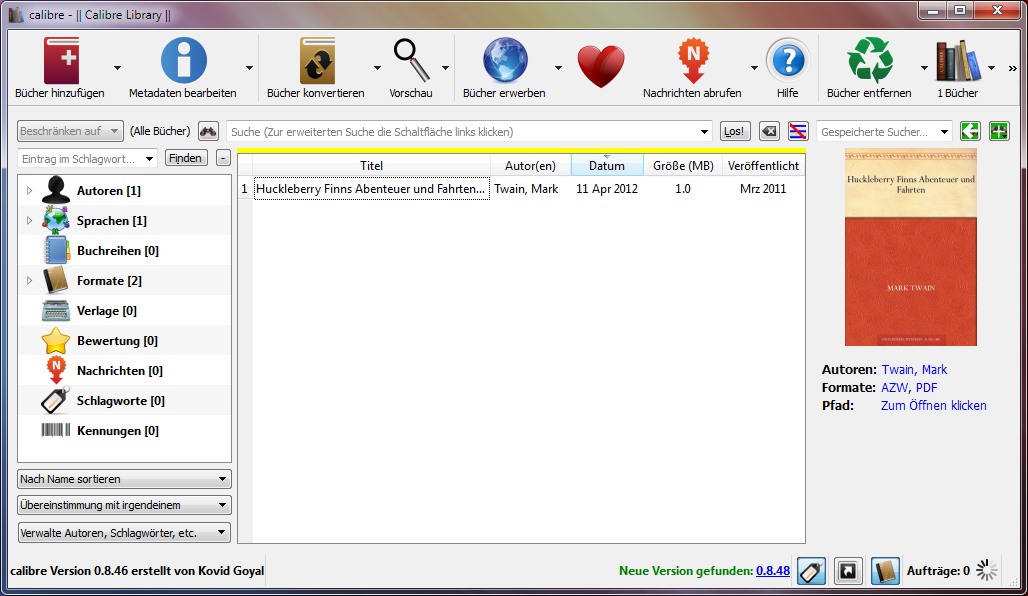
Task: Click the green arrow copy-search icon
Action: [x=970, y=131]
